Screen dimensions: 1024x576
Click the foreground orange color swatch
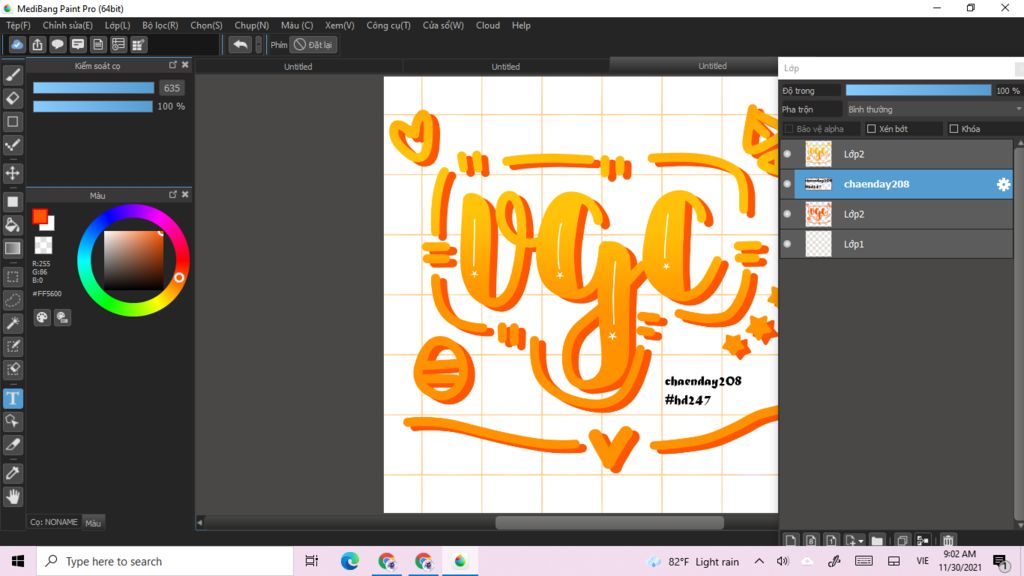point(40,216)
